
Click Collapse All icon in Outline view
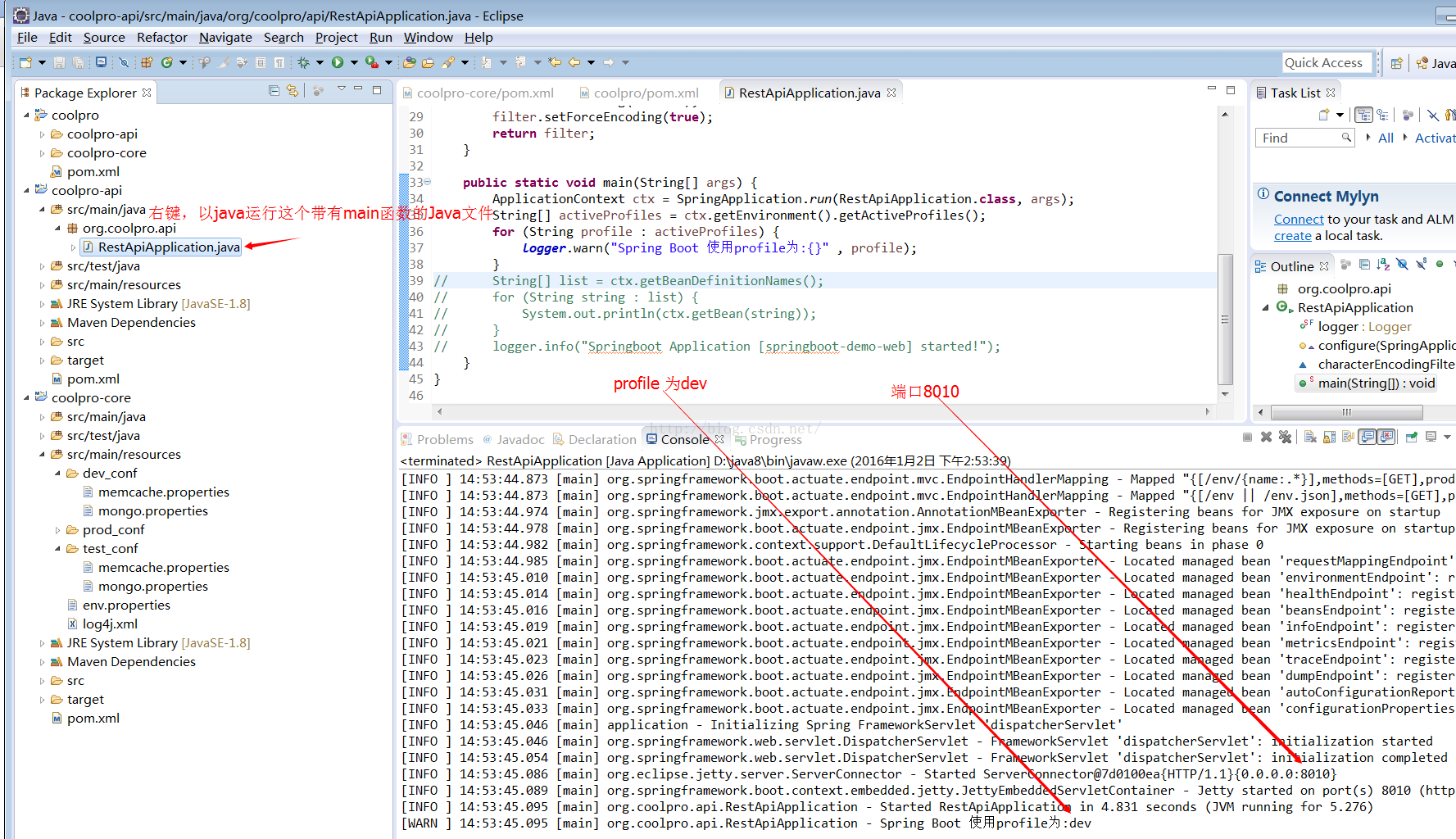pyautogui.click(x=1364, y=265)
